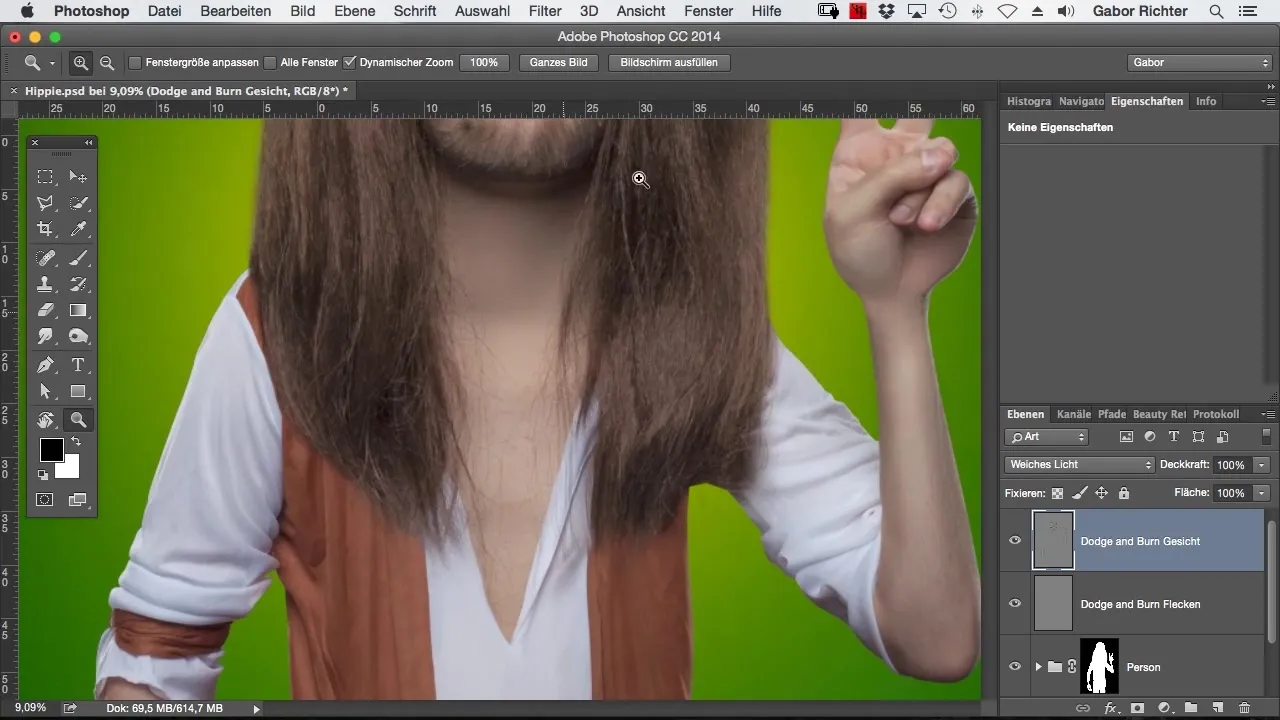
Task: Open Fläche fill slider arrow
Action: [1261, 493]
